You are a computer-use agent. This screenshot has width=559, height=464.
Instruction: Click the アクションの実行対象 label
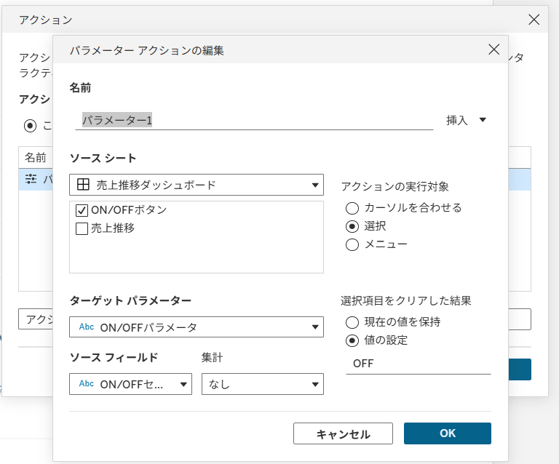[395, 186]
